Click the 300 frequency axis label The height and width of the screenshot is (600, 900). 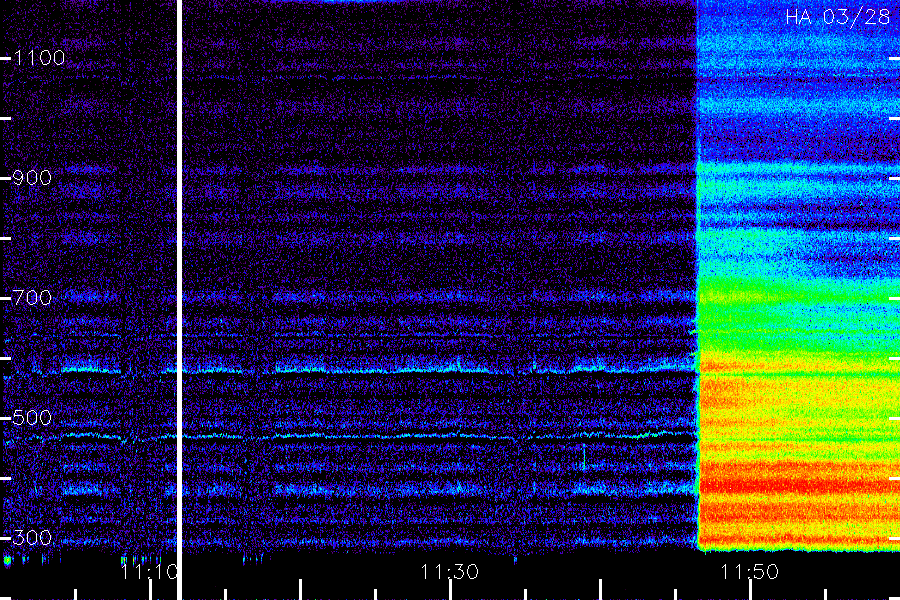point(32,538)
